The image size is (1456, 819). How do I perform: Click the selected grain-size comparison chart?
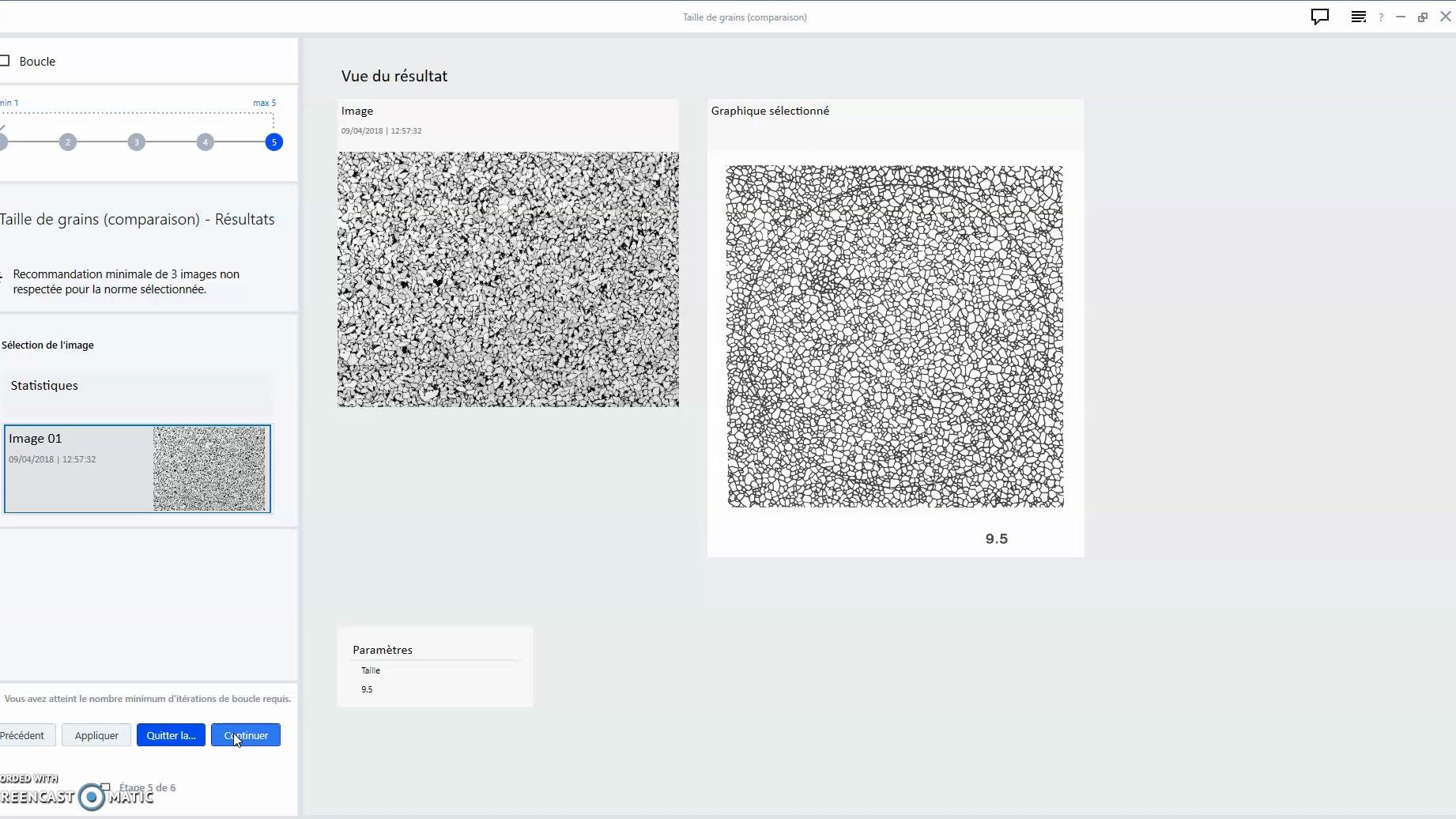click(895, 336)
